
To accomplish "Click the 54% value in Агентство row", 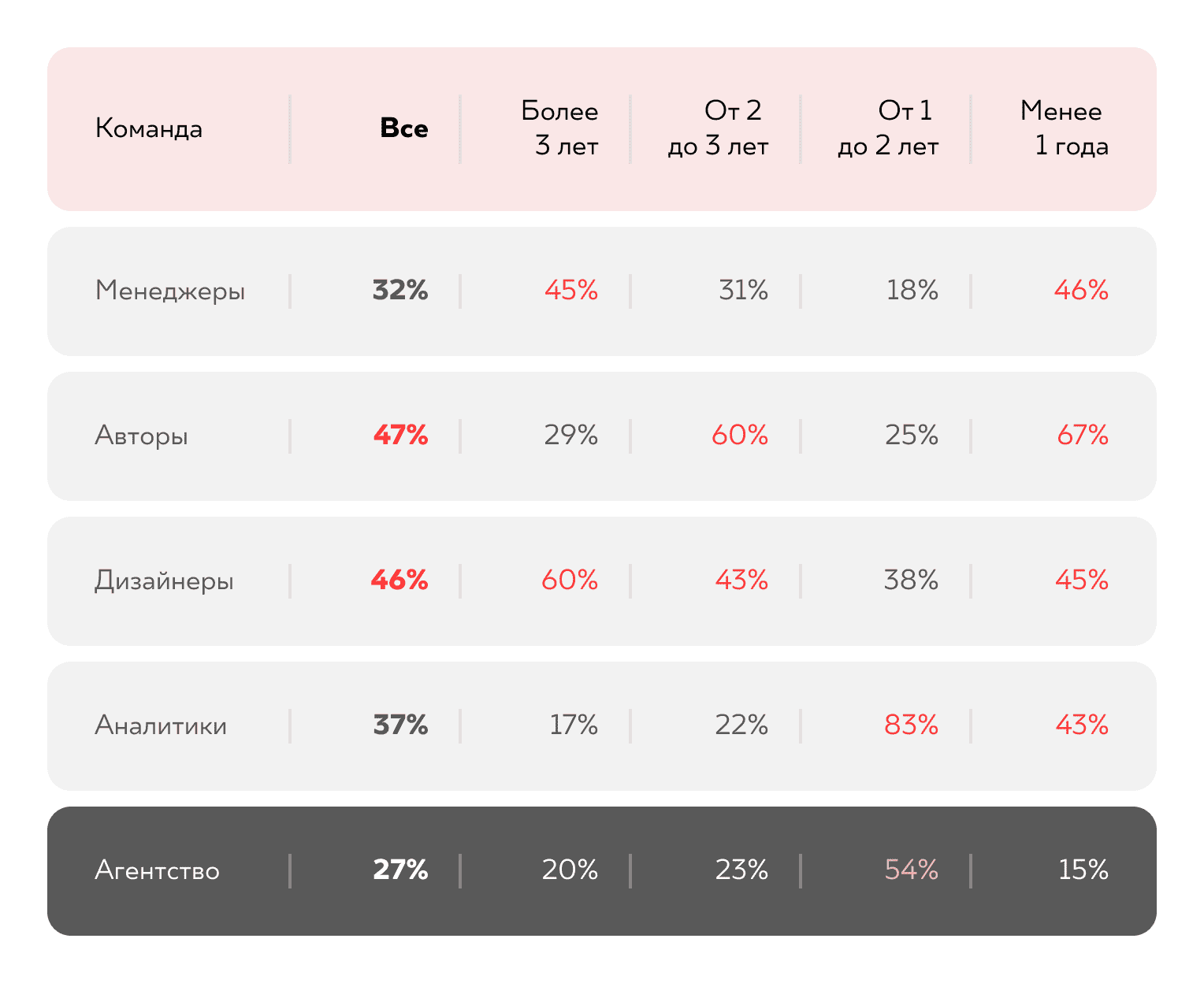I will pos(912,870).
